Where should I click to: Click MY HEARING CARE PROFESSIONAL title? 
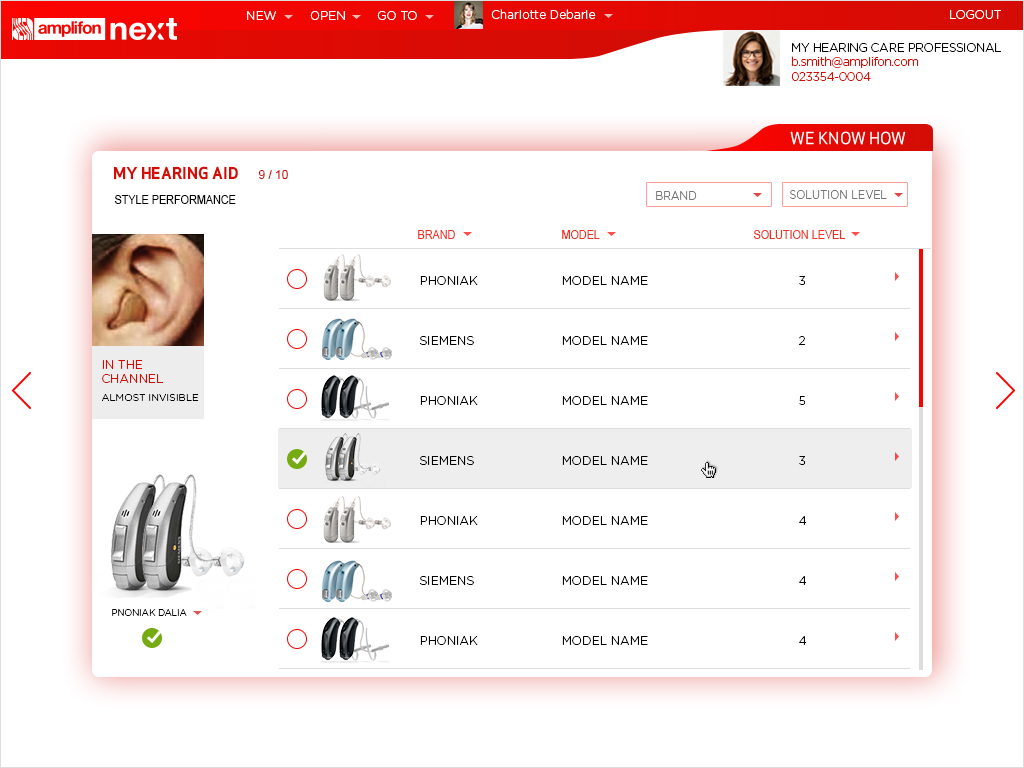[x=895, y=48]
